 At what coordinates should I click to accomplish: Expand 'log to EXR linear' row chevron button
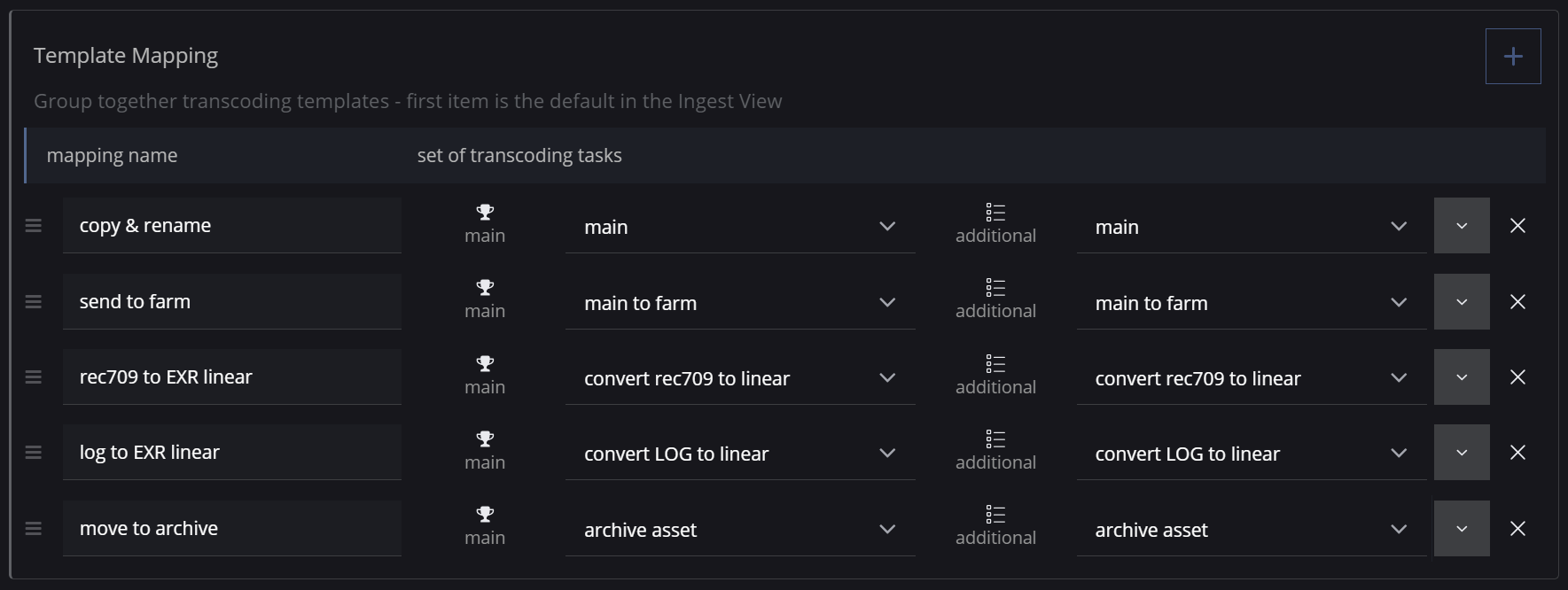click(1462, 453)
